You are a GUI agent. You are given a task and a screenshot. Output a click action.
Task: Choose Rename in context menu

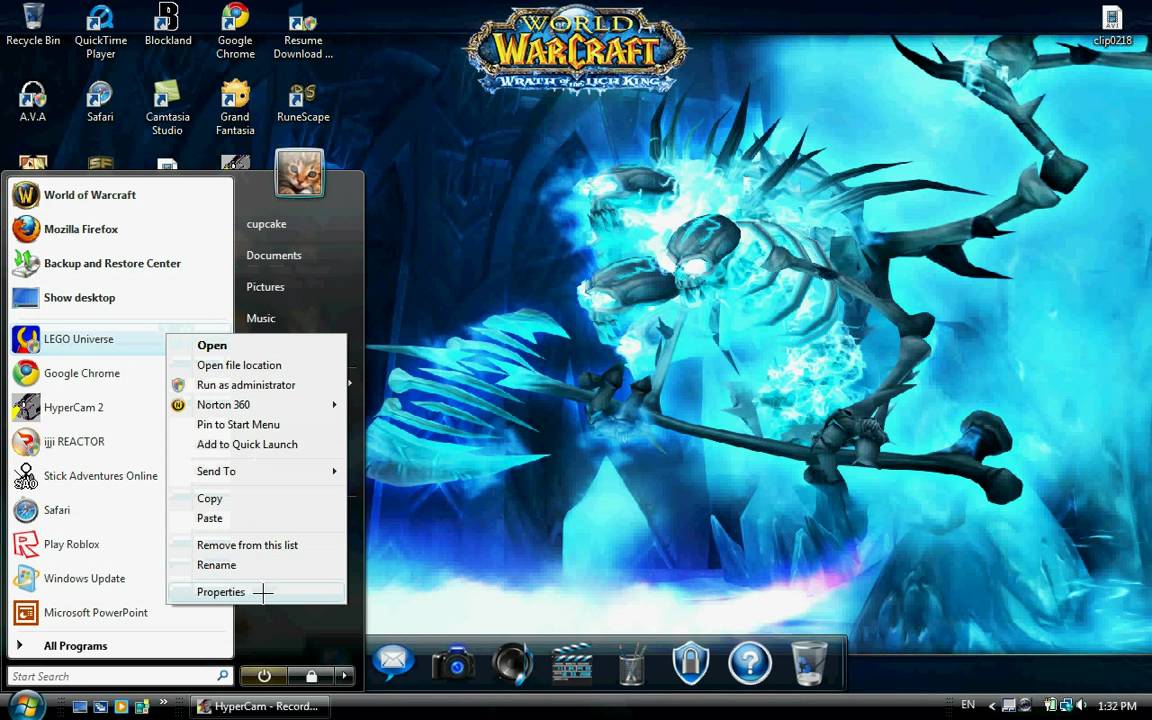(x=257, y=565)
